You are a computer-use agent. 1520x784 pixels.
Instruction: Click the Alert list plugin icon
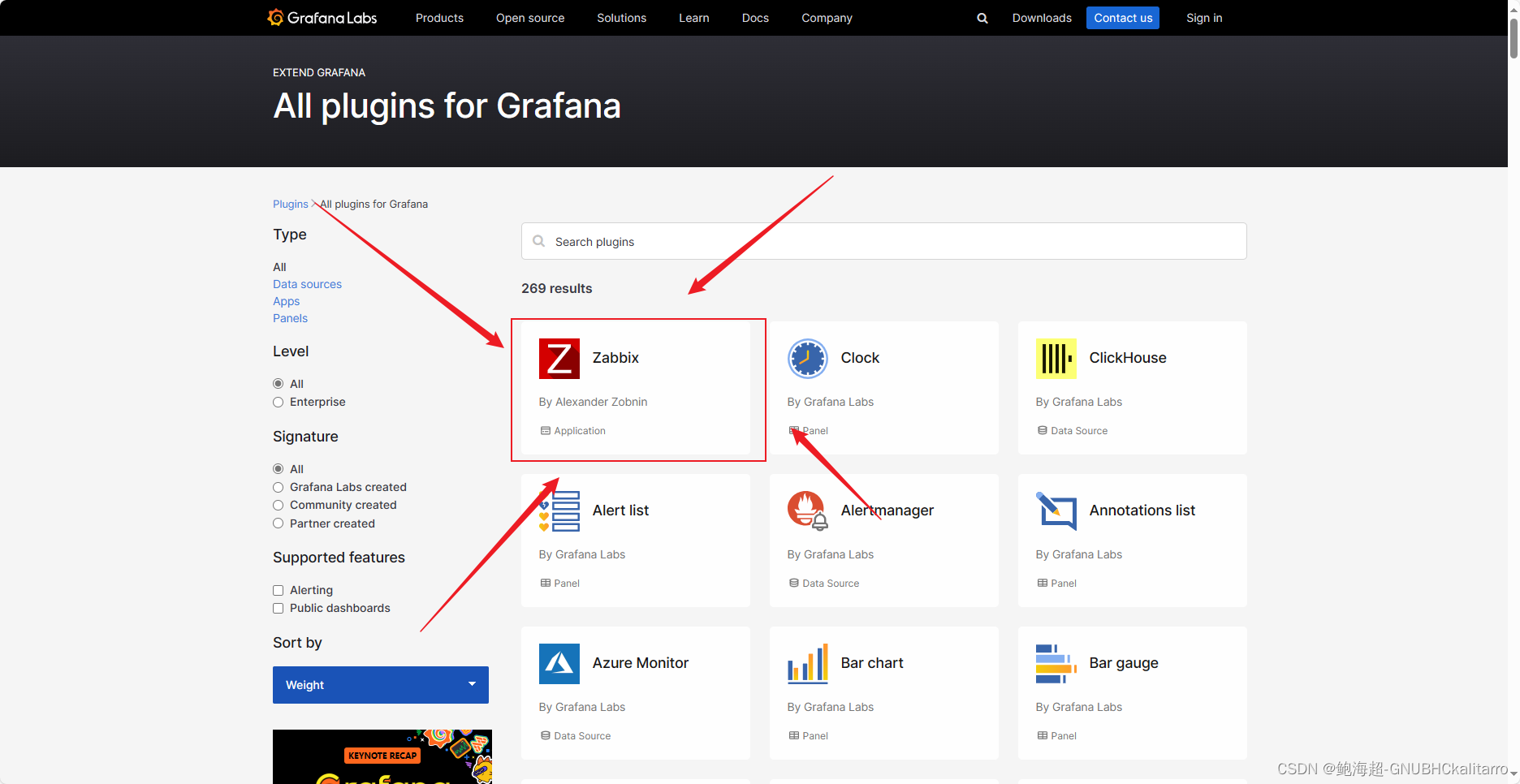[559, 511]
